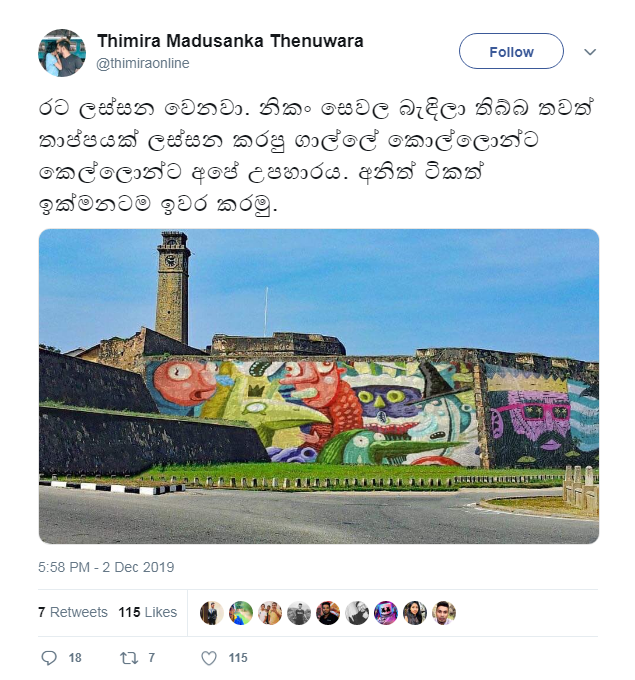View the 7 Retweets list

point(72,612)
